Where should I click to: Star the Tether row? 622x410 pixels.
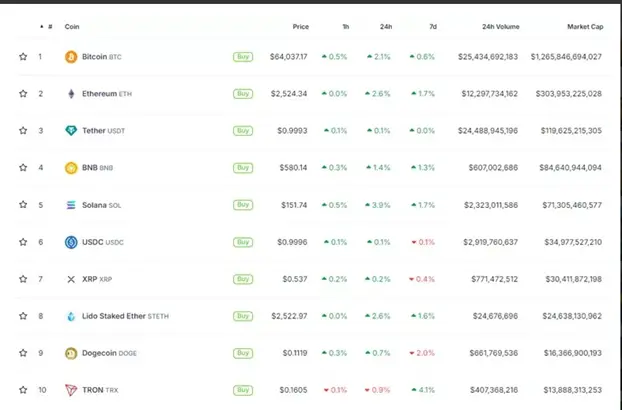point(23,130)
